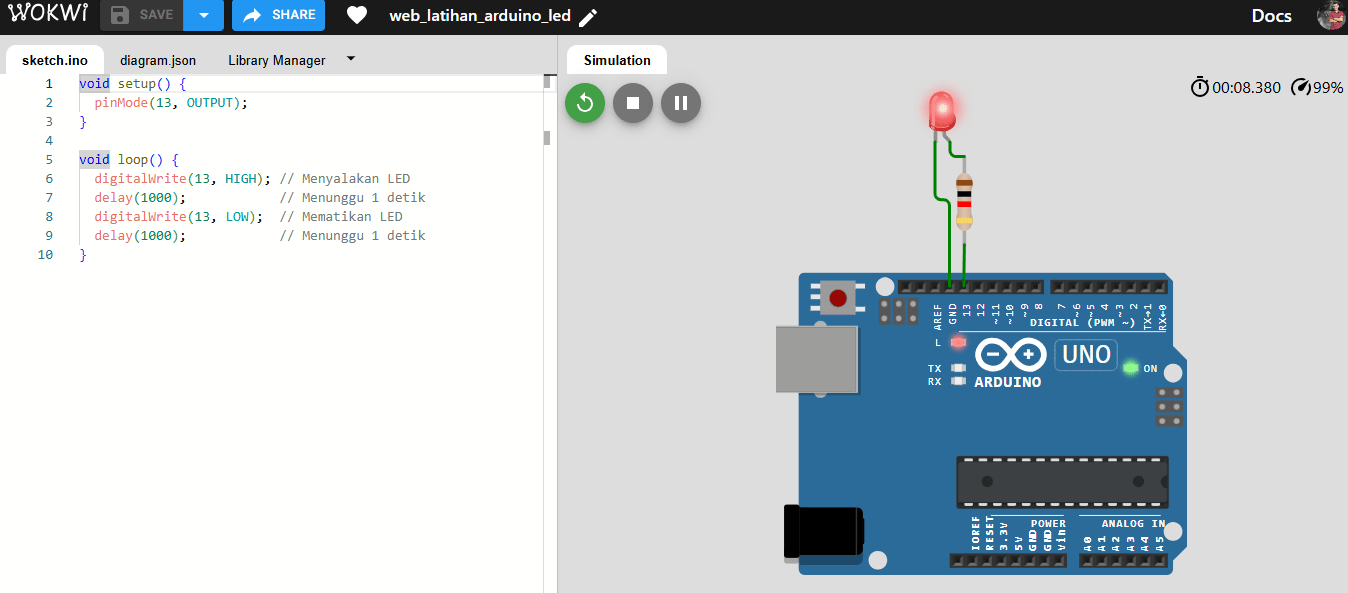Open the editor tabs dropdown arrow
The width and height of the screenshot is (1348, 593).
point(350,59)
